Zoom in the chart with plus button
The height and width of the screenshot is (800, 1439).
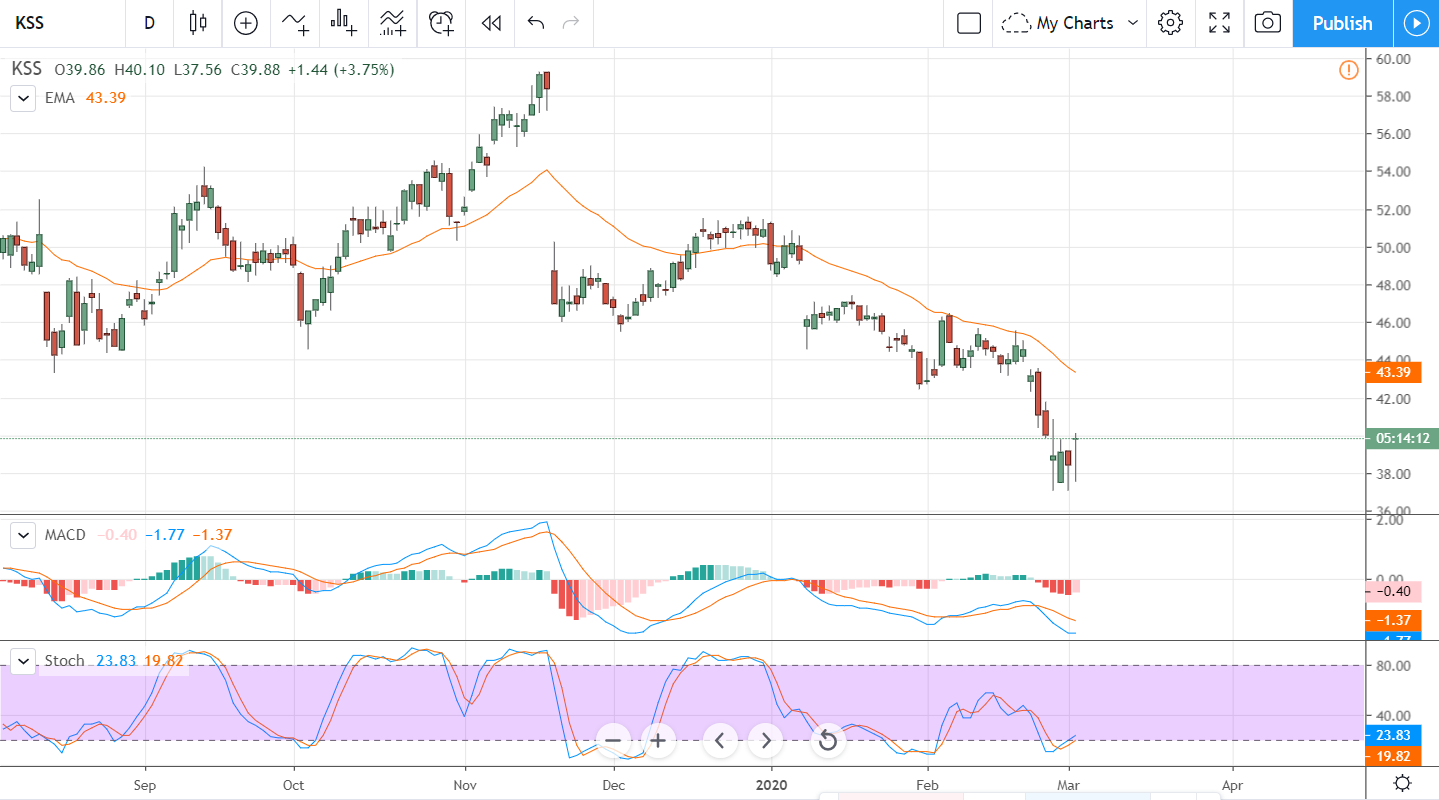click(x=658, y=741)
